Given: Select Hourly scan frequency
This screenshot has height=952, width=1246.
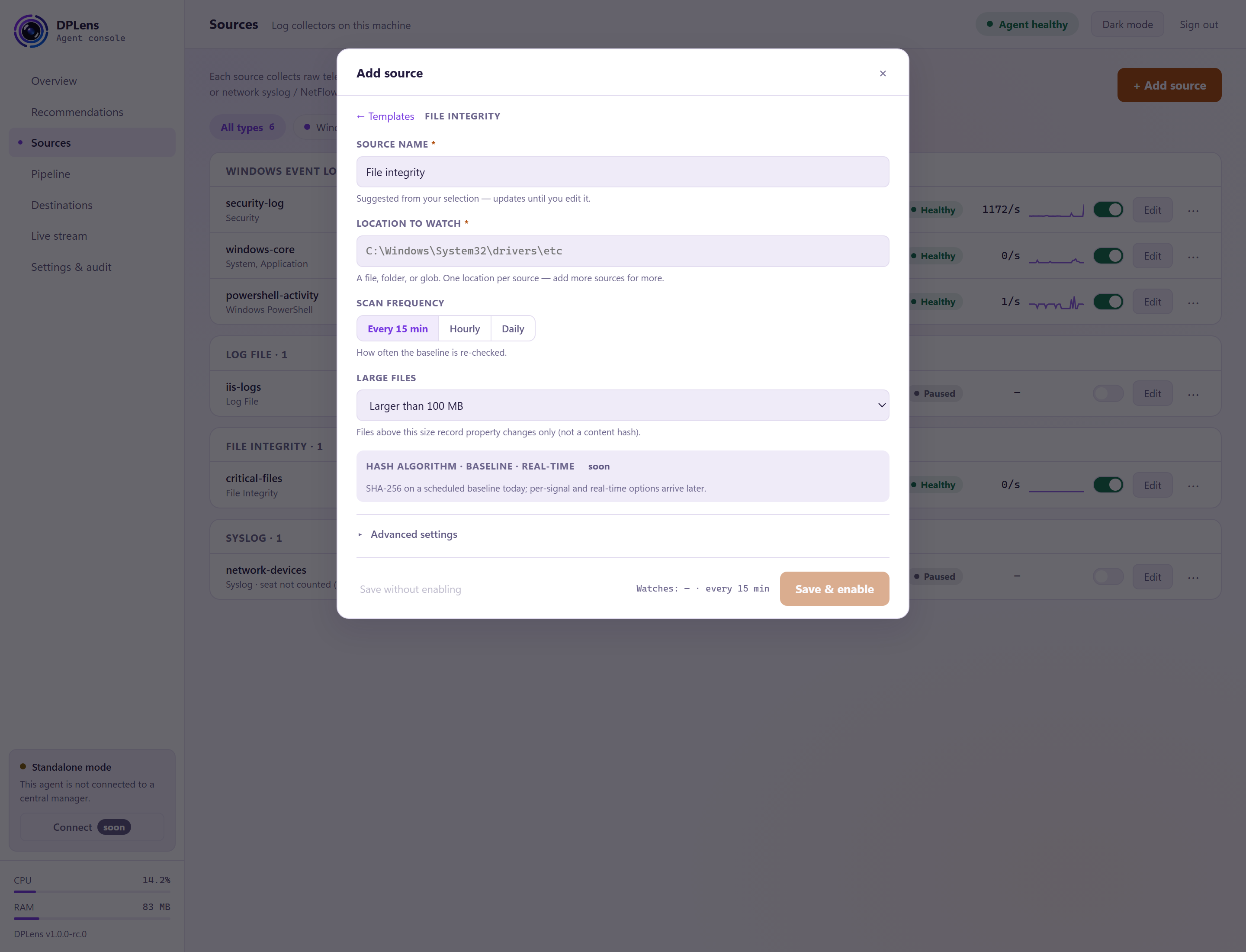Looking at the screenshot, I should tap(465, 329).
